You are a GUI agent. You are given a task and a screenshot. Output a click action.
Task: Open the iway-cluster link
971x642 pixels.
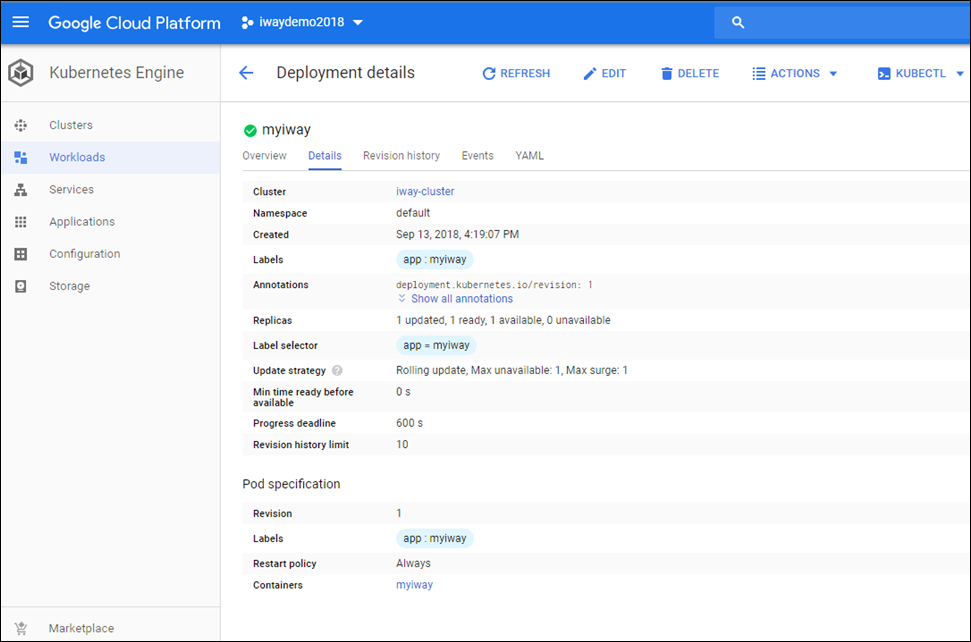(x=425, y=191)
